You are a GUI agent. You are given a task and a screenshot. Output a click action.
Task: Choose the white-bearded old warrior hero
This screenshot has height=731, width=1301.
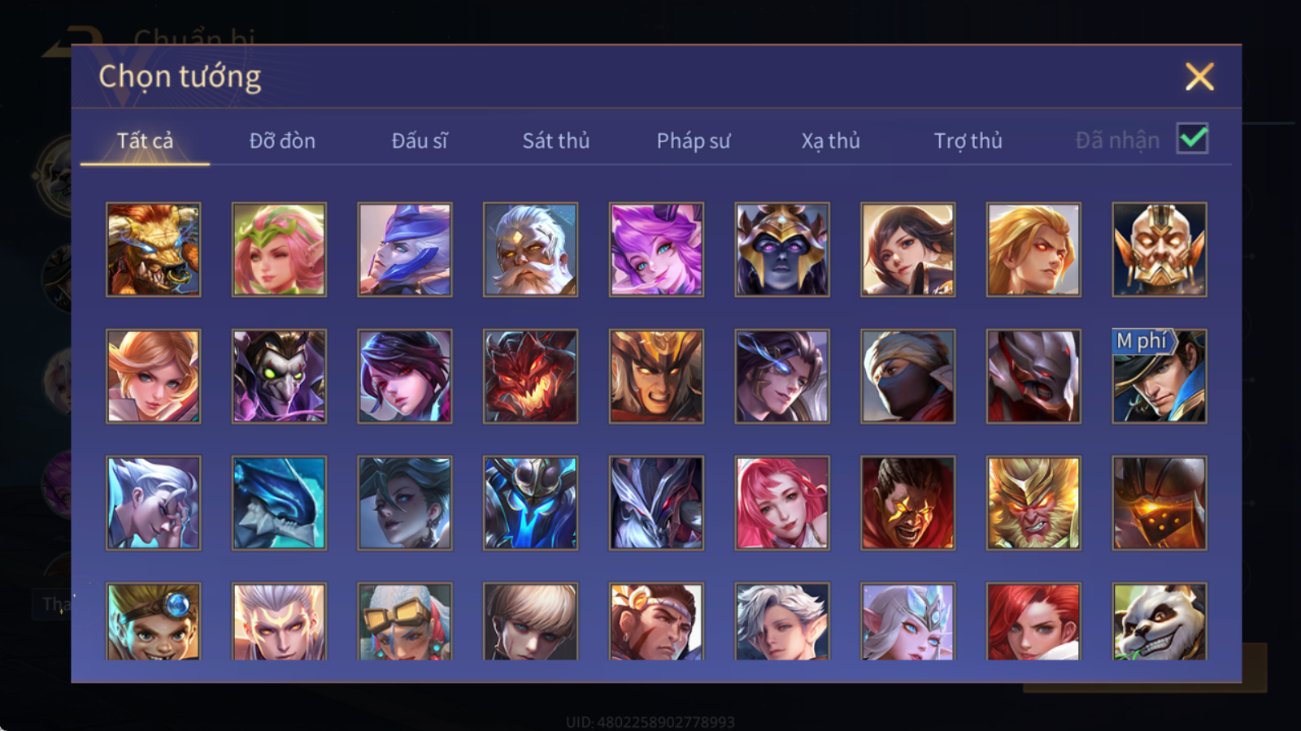pyautogui.click(x=530, y=249)
